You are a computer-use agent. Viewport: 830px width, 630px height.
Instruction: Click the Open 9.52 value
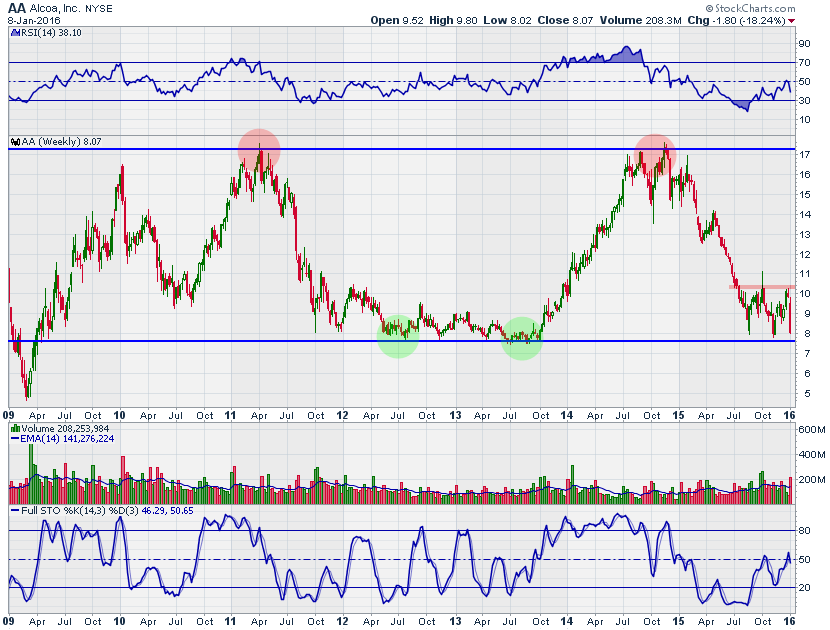[397, 21]
